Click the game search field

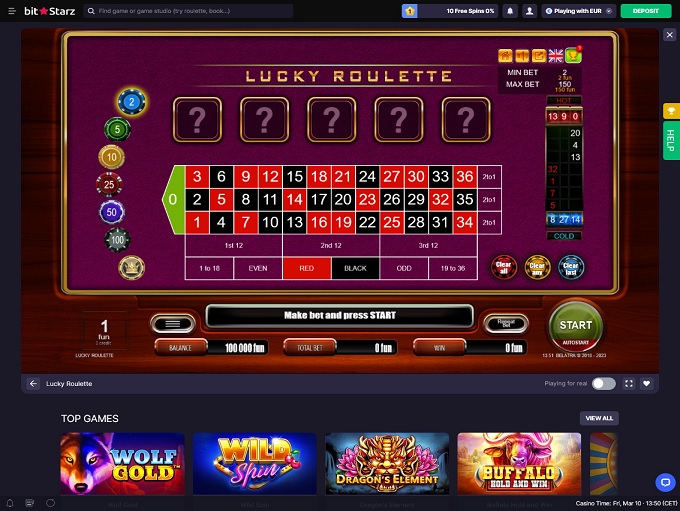tap(188, 11)
